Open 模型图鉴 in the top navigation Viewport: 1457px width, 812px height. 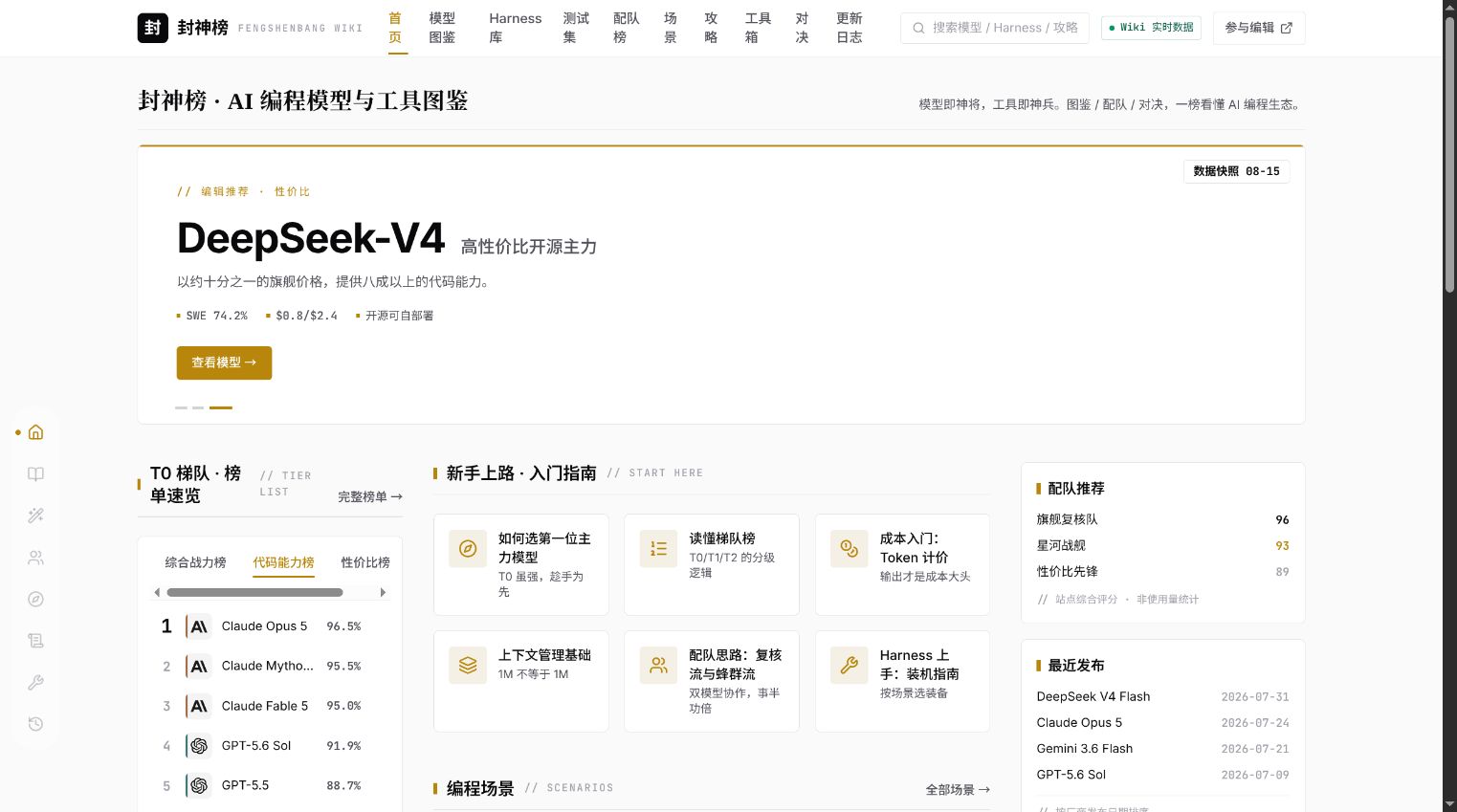click(x=442, y=28)
